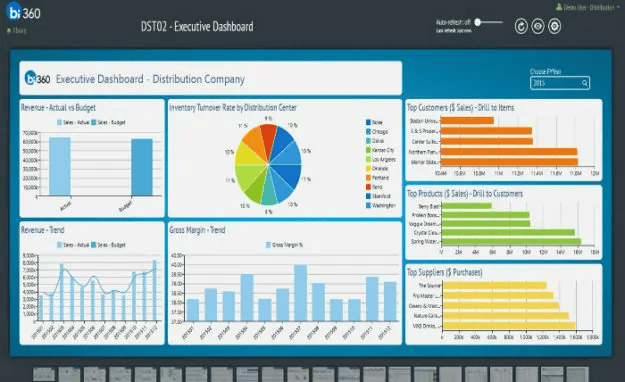Screen dimensions: 625x382
Task: Toggle Sales - Budget legend in Revenue Actual vs Budget
Action: tap(108, 122)
